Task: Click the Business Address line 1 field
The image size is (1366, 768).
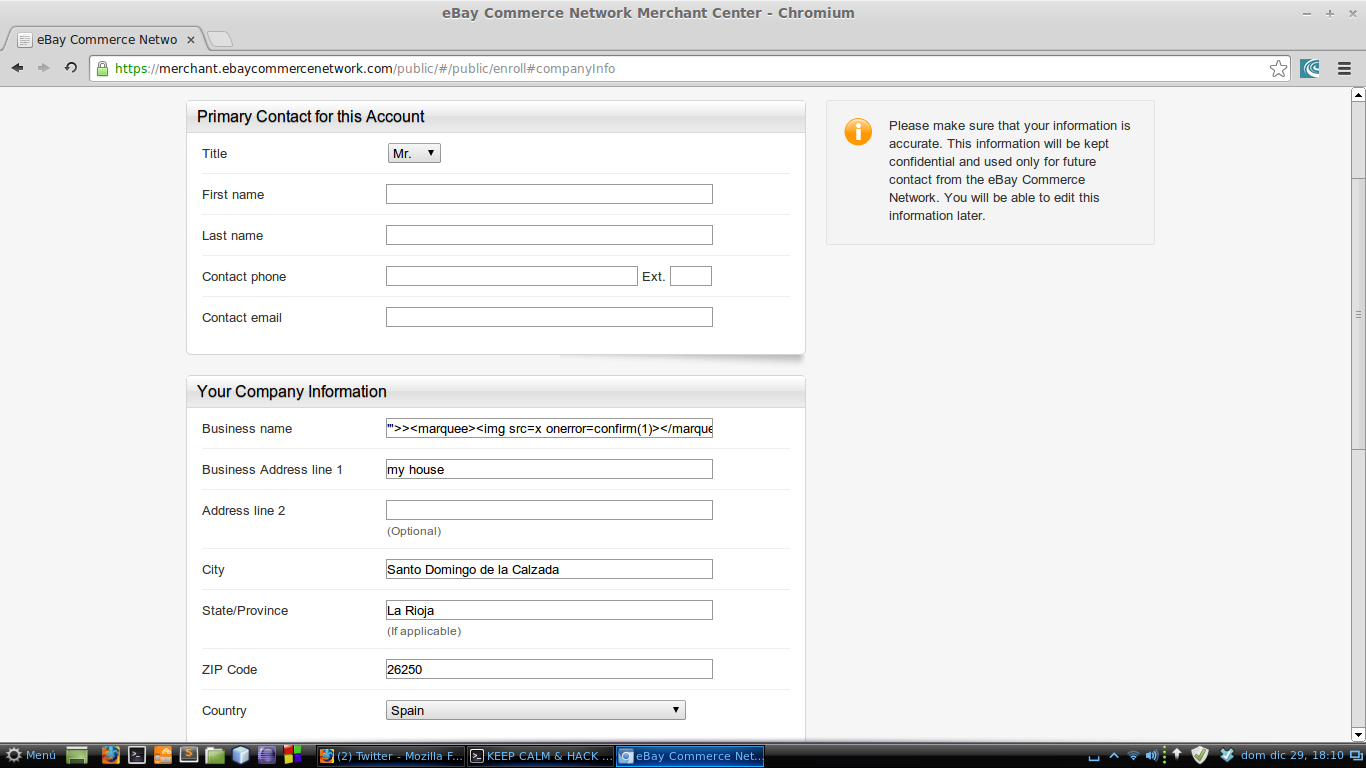Action: click(x=549, y=469)
